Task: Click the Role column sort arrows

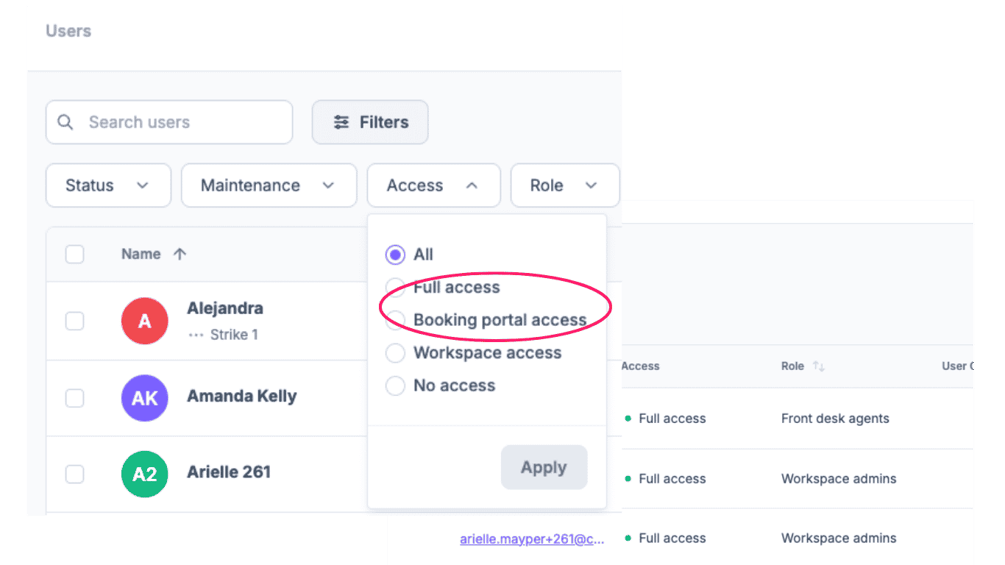Action: click(x=818, y=366)
